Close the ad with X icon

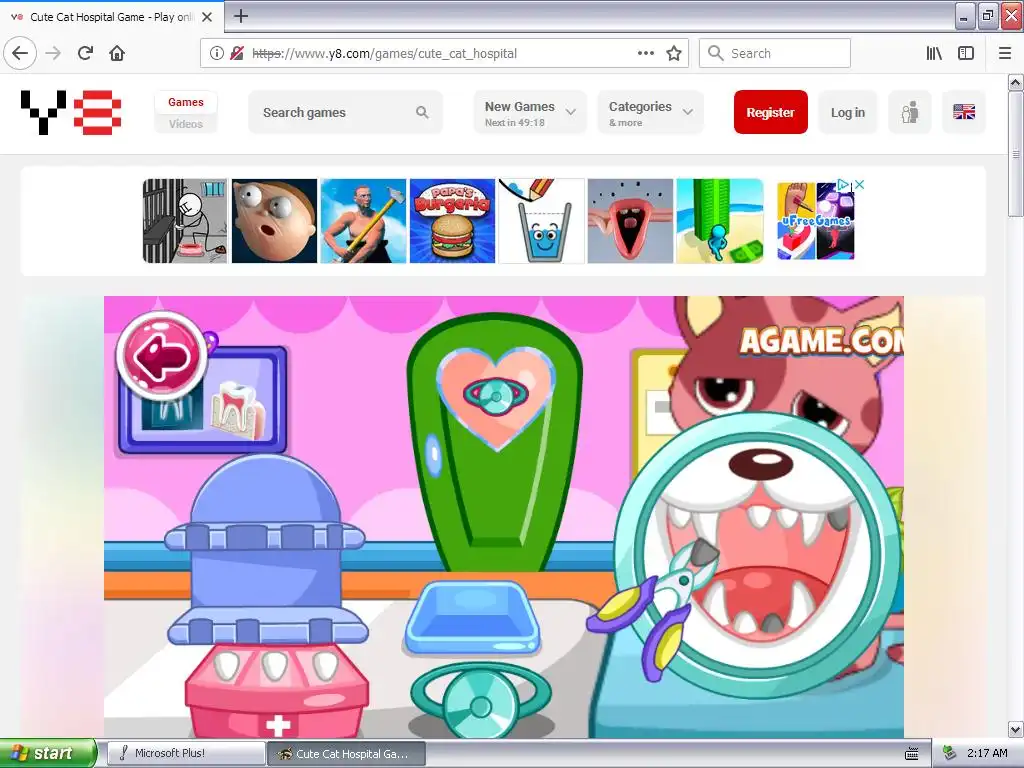tap(860, 185)
